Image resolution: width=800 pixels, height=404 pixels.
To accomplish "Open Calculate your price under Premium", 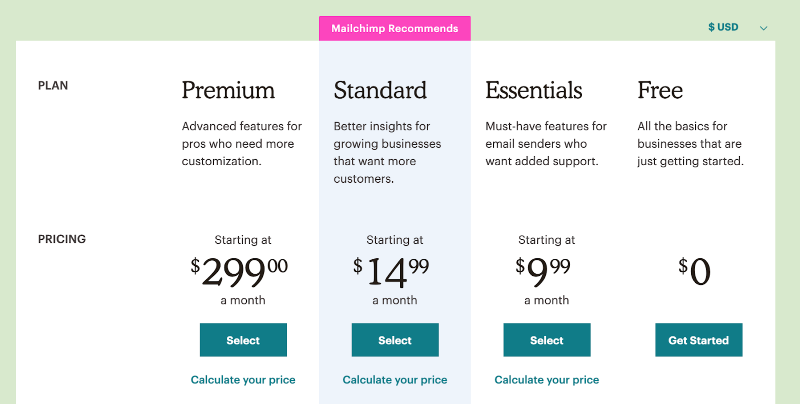I will [x=243, y=380].
